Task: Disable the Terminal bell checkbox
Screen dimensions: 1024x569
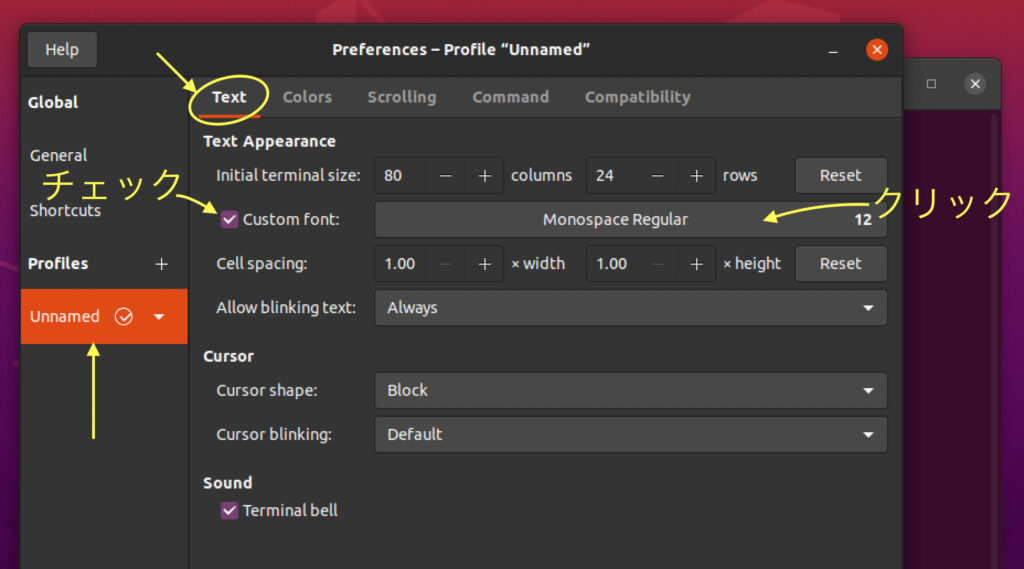Action: pos(230,510)
